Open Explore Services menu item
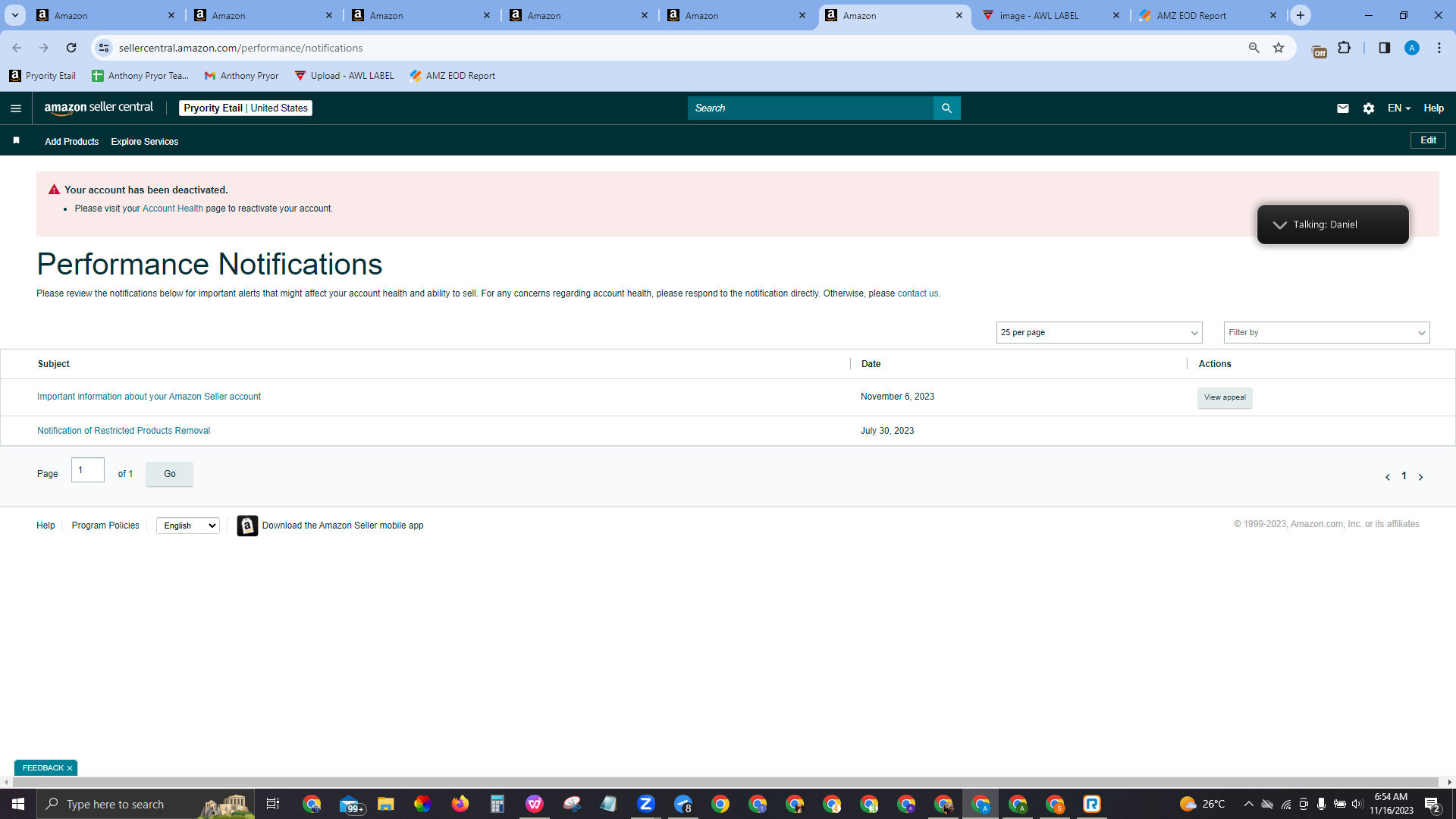 [x=144, y=142]
